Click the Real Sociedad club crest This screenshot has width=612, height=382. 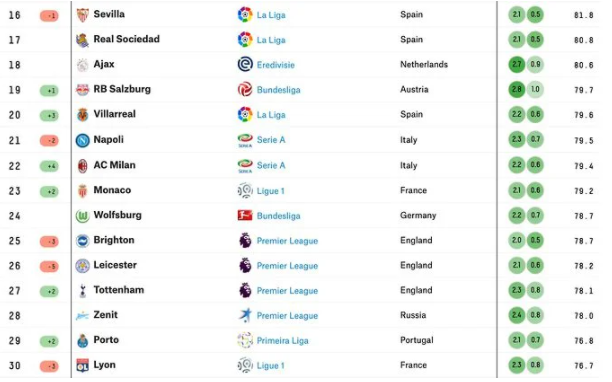(82, 40)
